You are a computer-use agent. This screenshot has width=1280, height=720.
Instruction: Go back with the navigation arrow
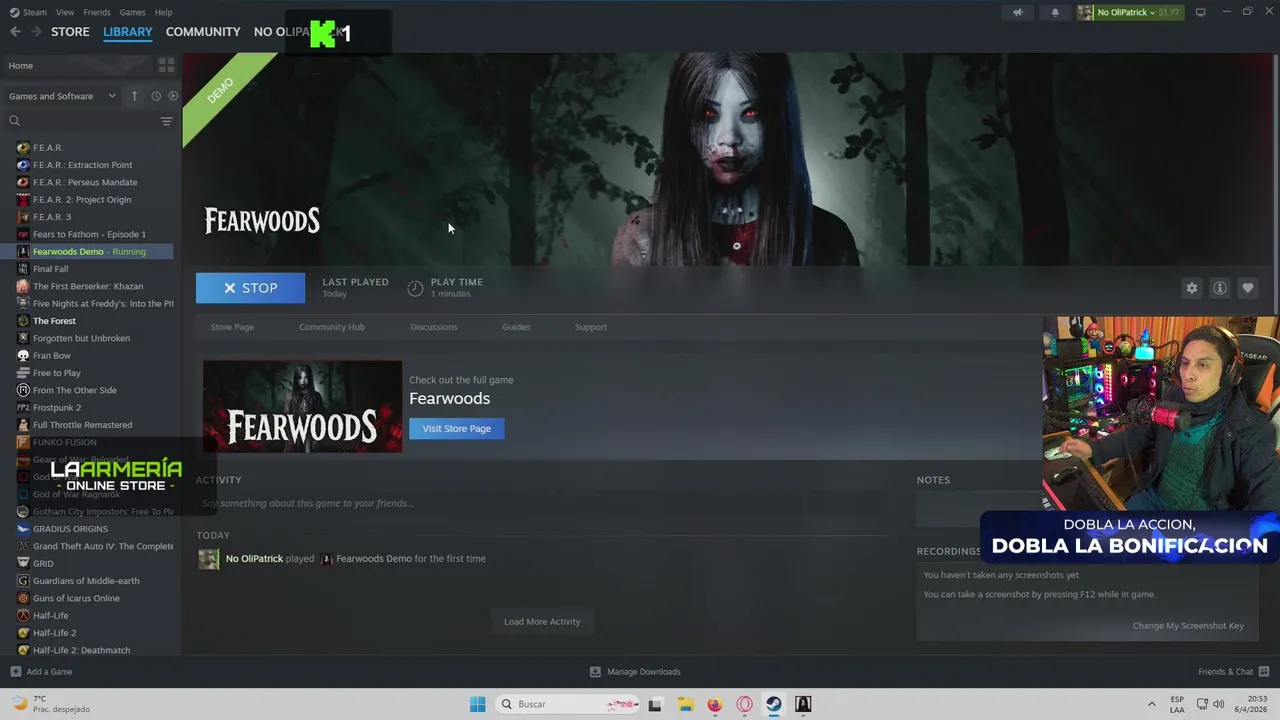[15, 32]
